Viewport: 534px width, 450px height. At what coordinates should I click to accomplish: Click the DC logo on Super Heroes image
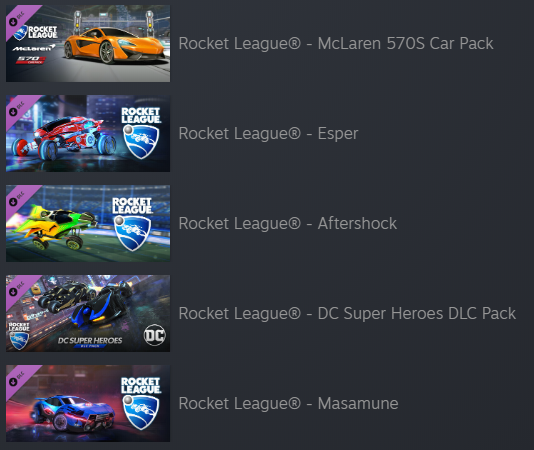155,335
